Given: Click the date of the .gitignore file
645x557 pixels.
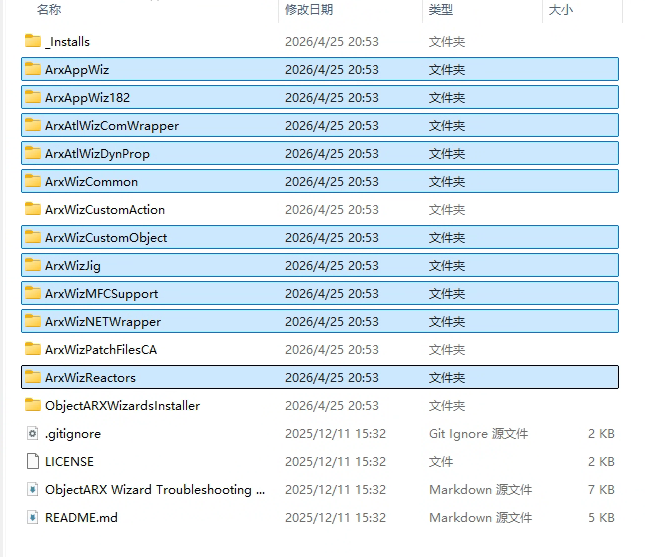Looking at the screenshot, I should 335,433.
